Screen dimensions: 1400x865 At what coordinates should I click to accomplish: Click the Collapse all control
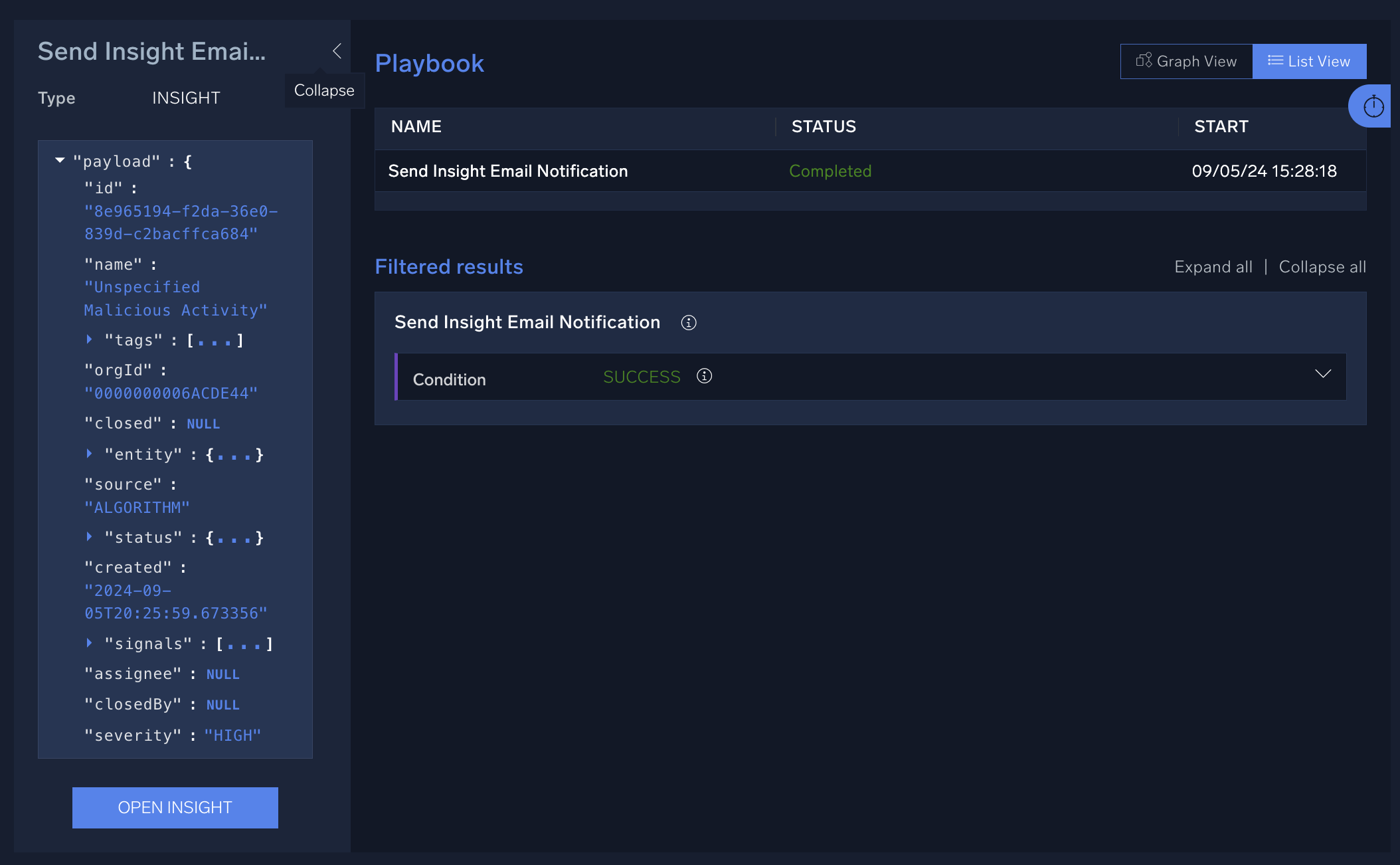pos(1322,266)
